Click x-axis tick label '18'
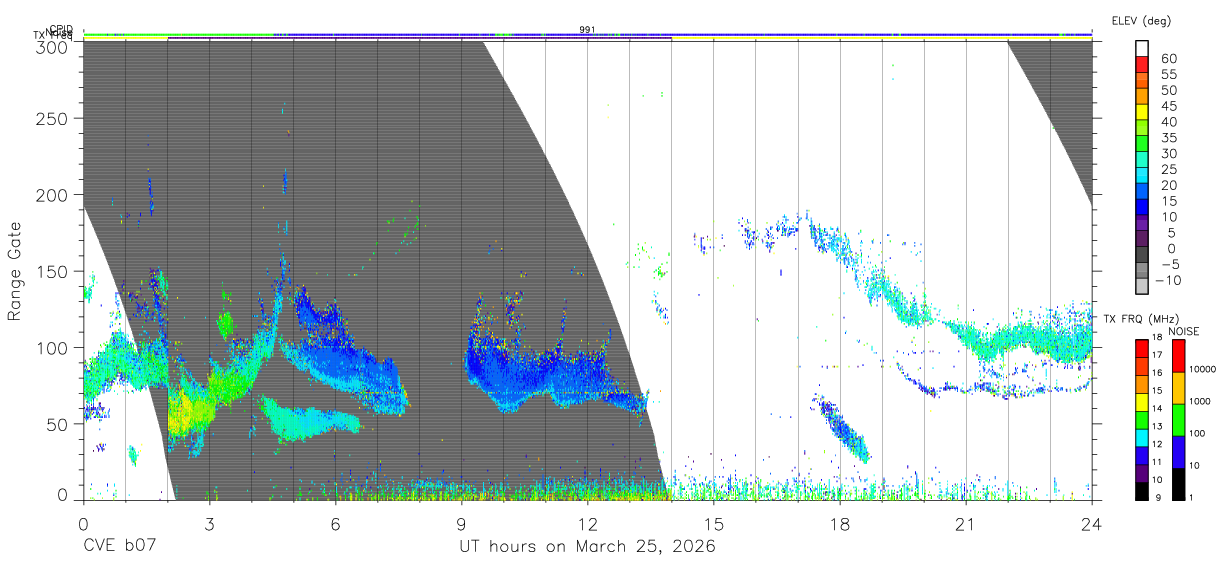Screen dimensions: 1228x567 [839, 524]
